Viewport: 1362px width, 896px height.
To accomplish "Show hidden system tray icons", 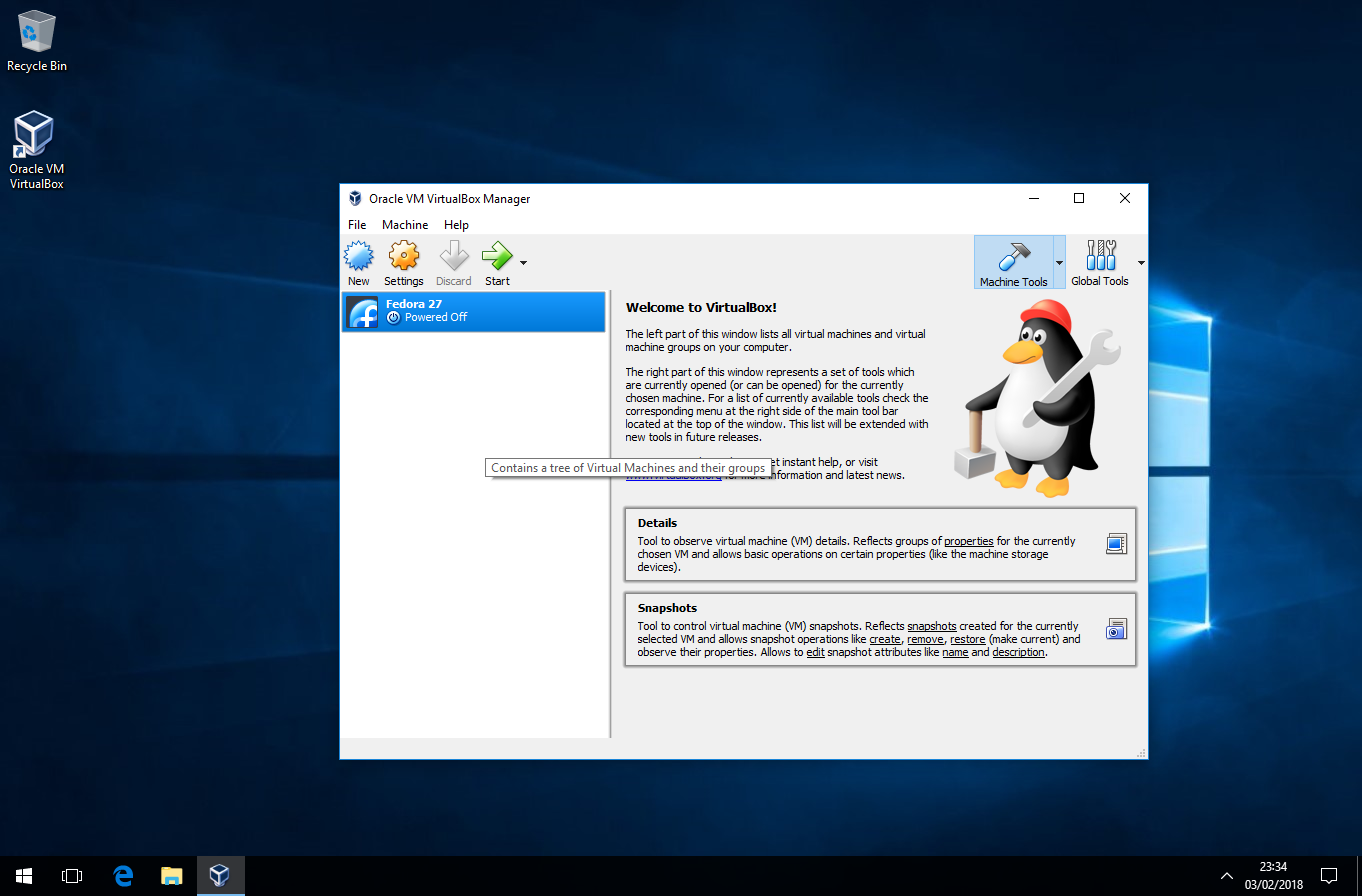I will click(1227, 876).
